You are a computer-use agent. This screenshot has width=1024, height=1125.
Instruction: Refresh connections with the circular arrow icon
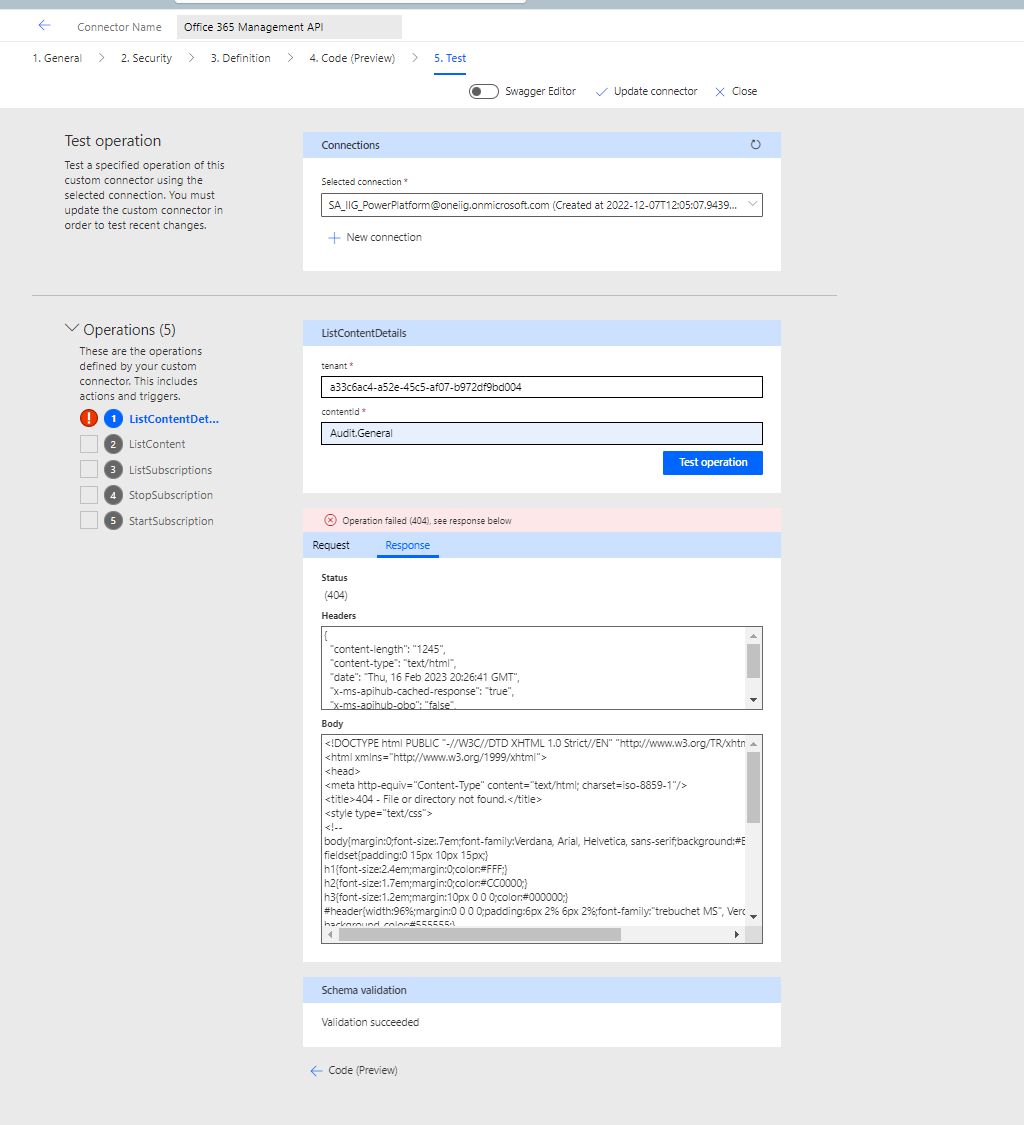pyautogui.click(x=756, y=144)
